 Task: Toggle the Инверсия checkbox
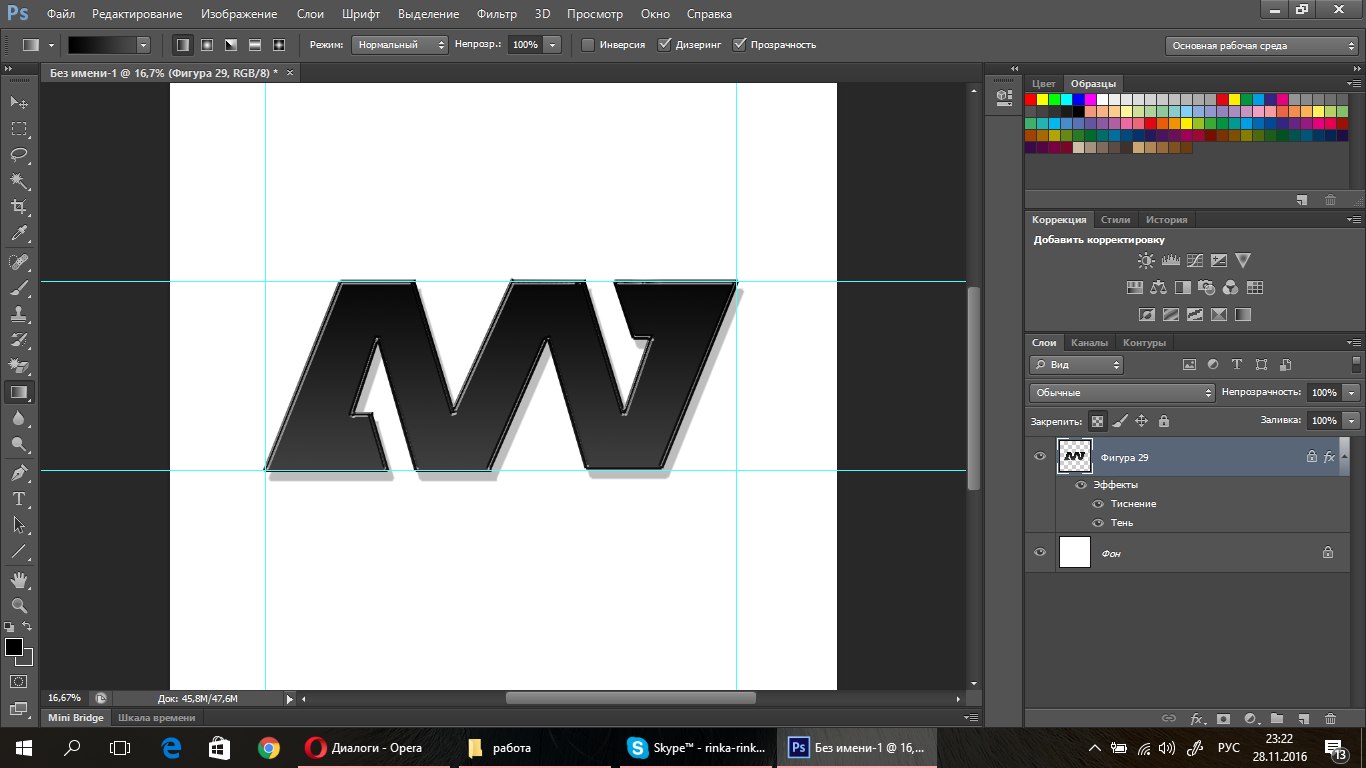coord(588,45)
